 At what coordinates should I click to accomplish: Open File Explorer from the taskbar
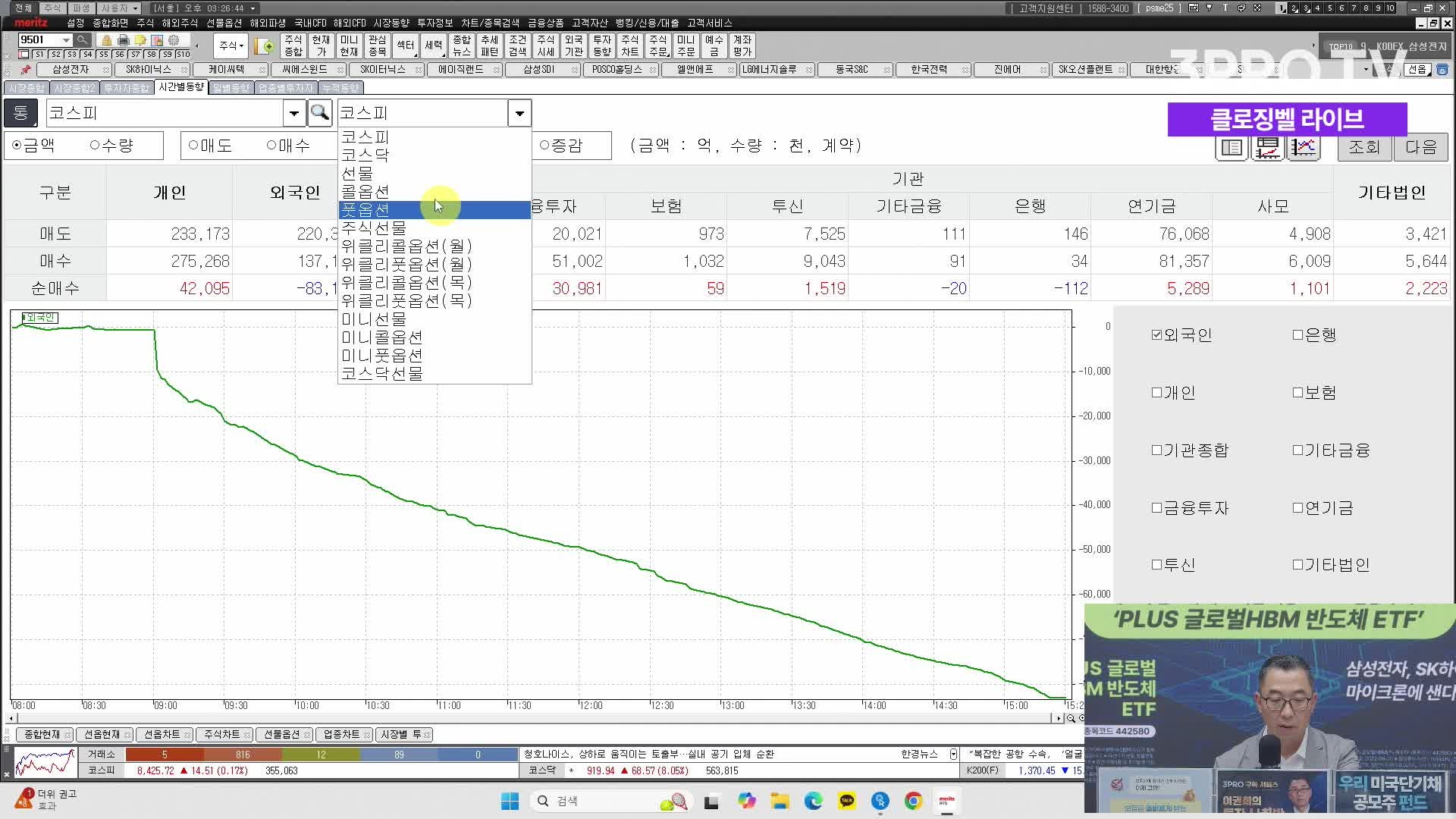(x=780, y=801)
